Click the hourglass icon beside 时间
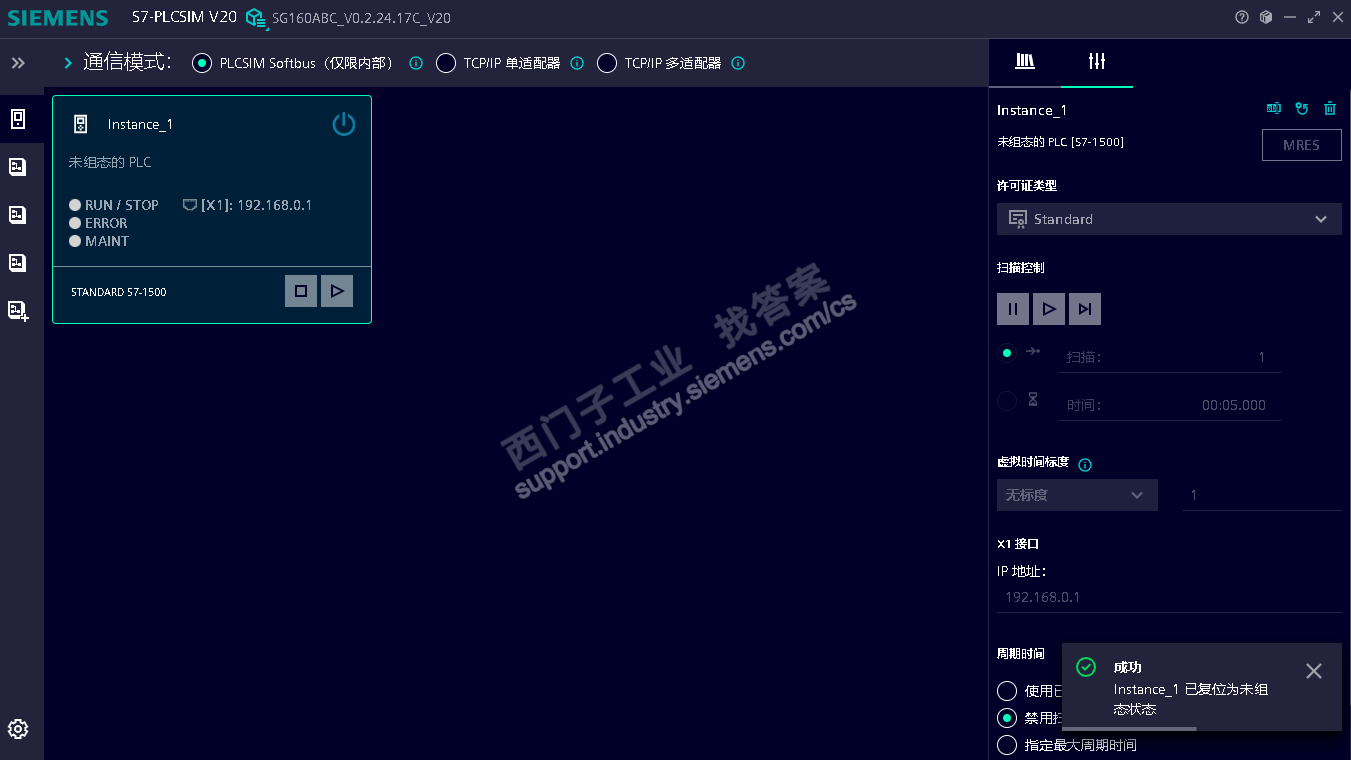This screenshot has height=760, width=1351. [x=1033, y=399]
